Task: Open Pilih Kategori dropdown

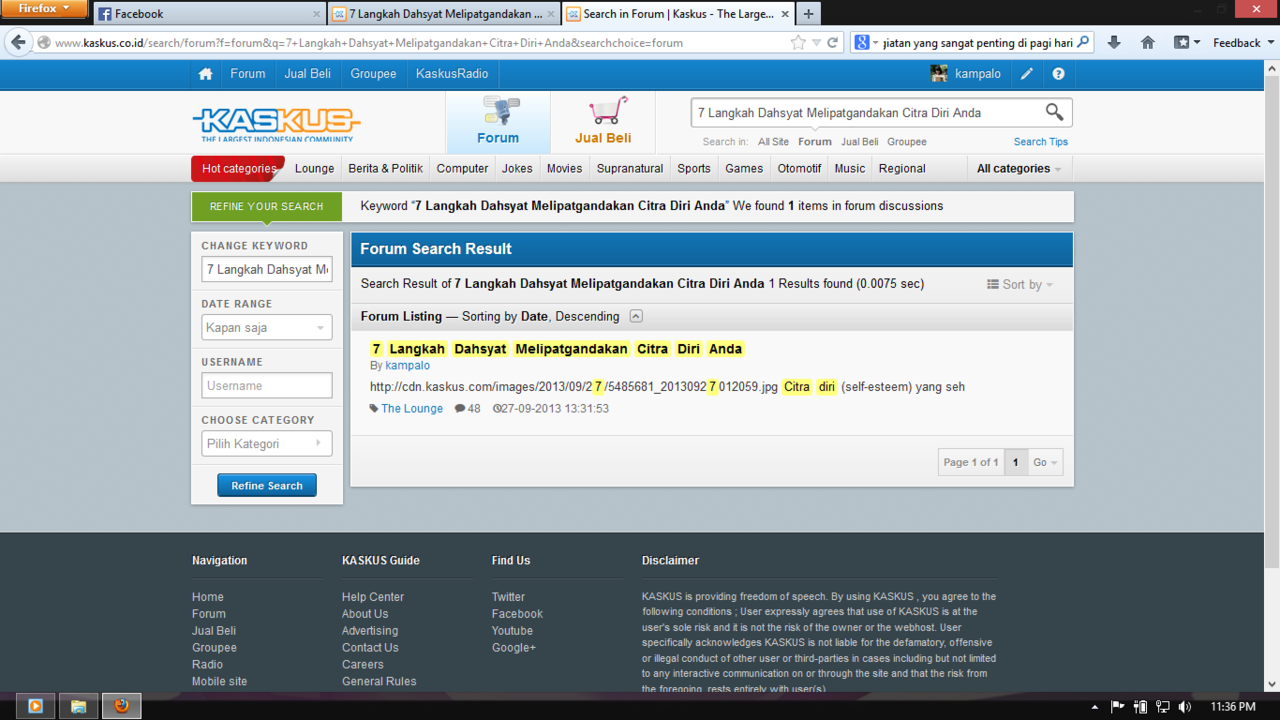Action: (267, 443)
